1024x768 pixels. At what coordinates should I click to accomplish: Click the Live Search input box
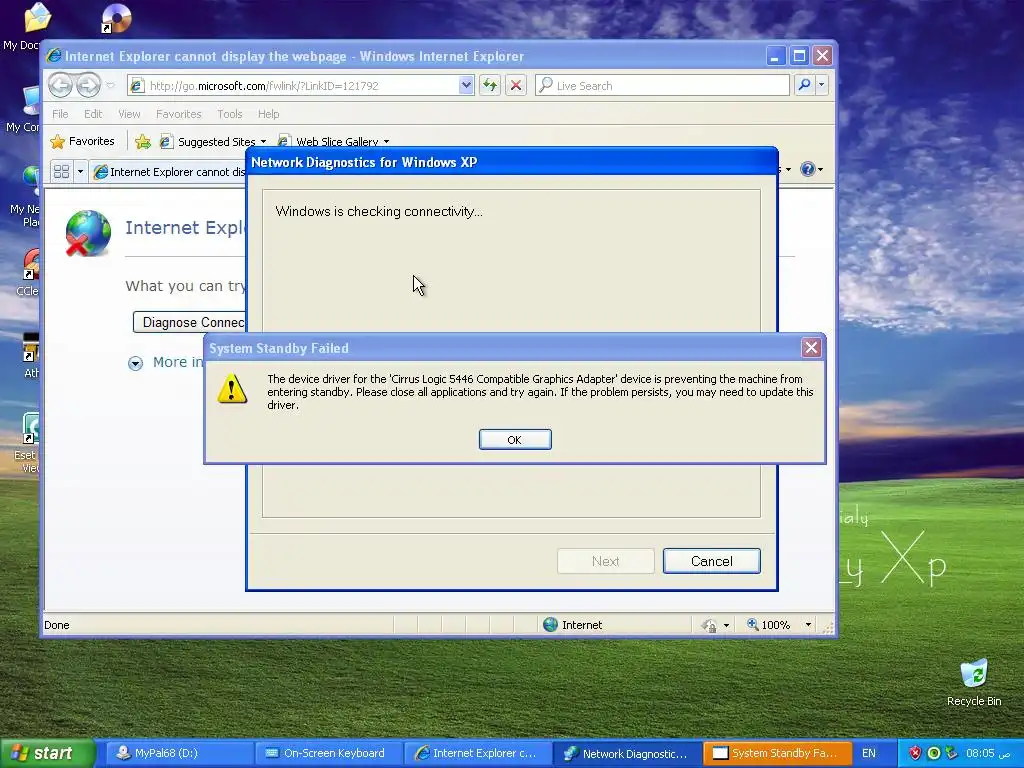[x=662, y=86]
